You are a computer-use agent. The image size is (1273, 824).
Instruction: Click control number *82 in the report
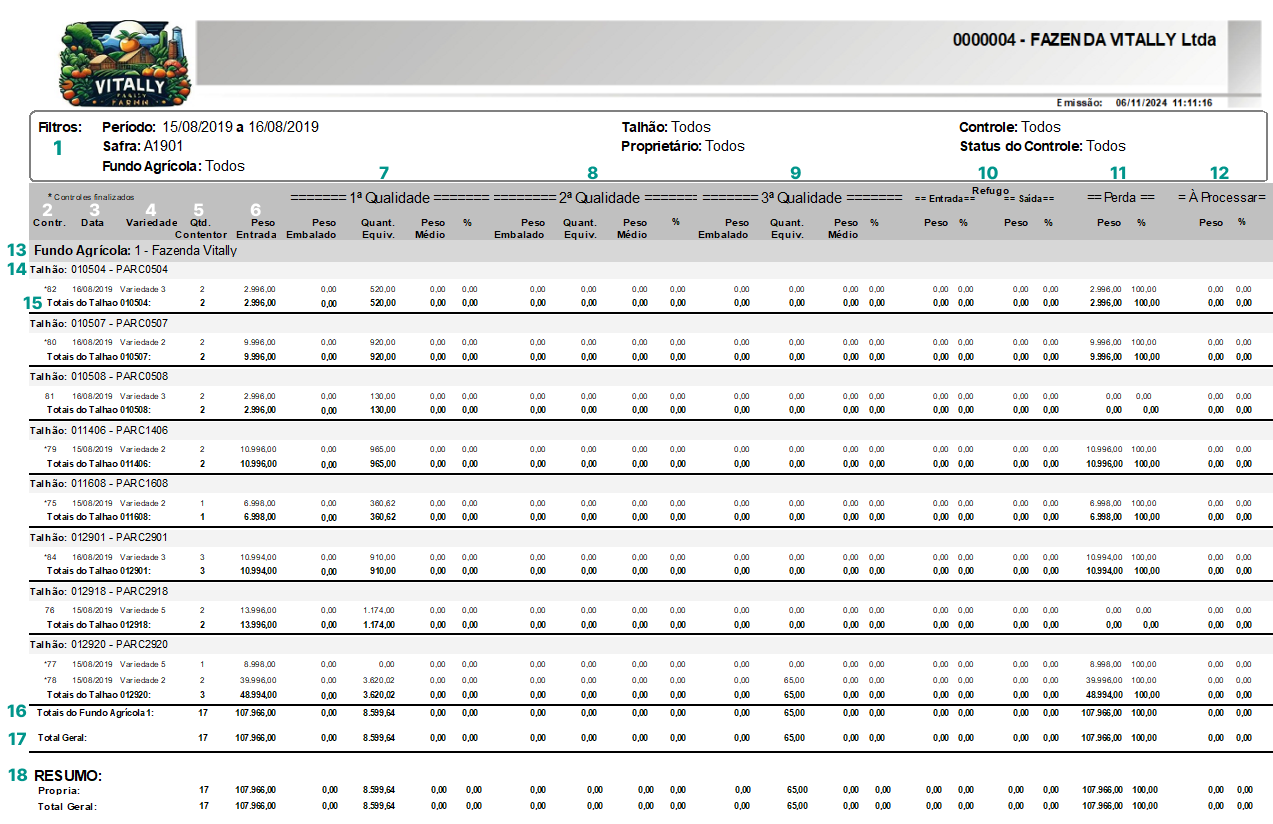[x=50, y=289]
